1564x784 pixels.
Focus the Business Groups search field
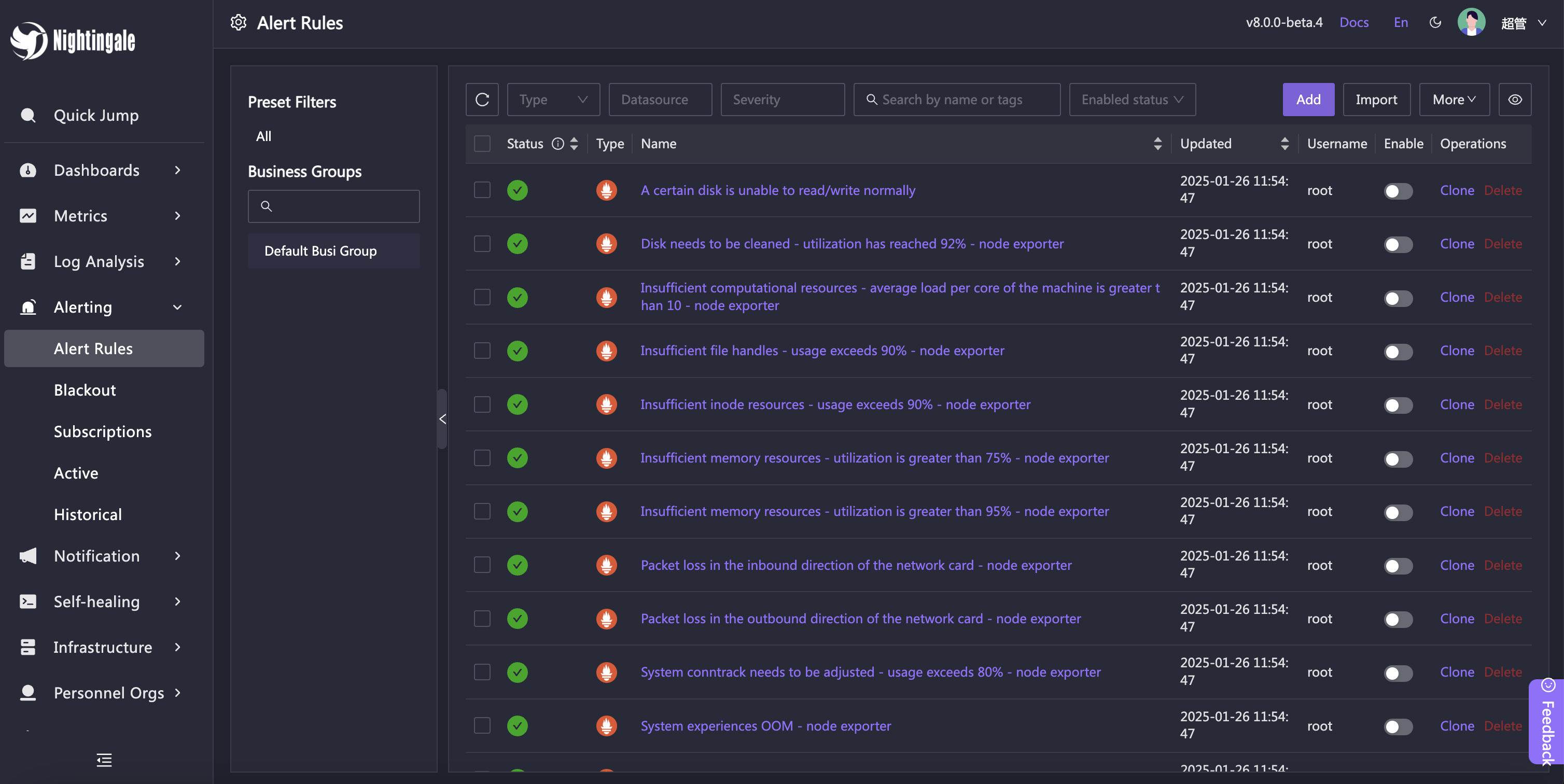pyautogui.click(x=333, y=206)
